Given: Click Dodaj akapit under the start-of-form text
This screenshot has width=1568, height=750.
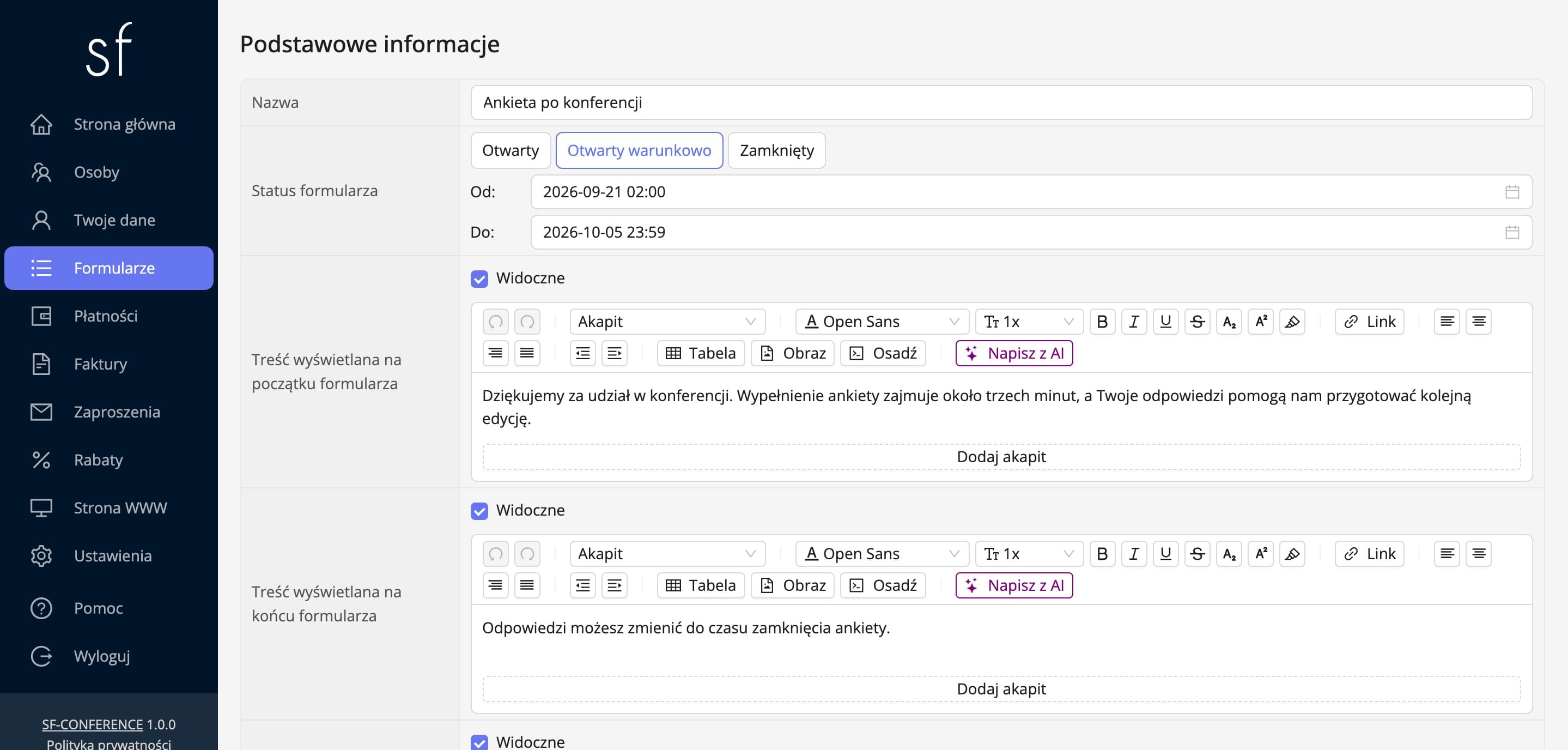Looking at the screenshot, I should (x=1001, y=457).
